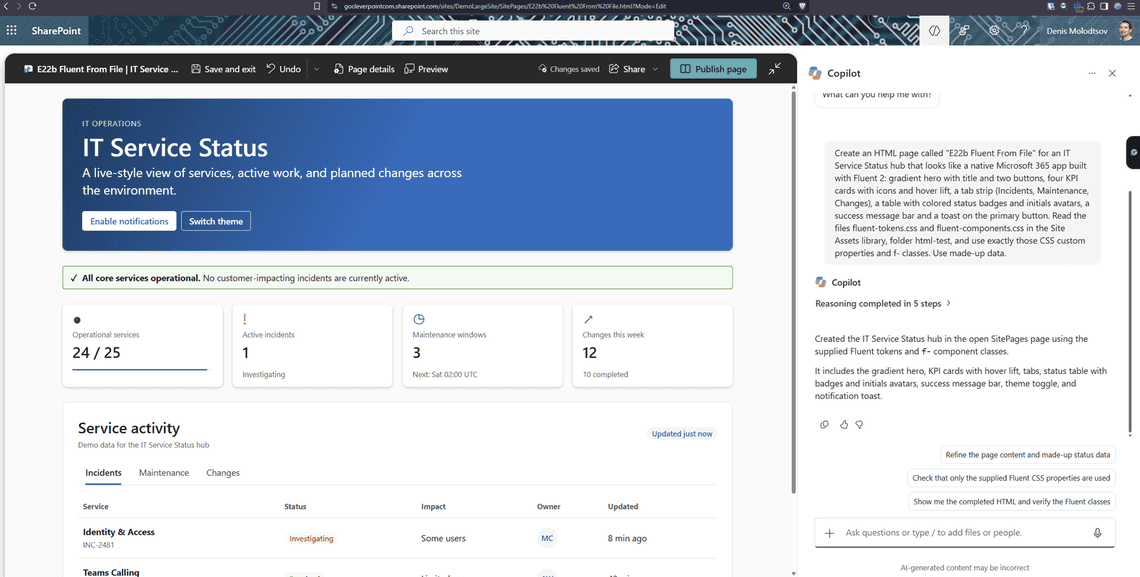
Task: Open the conversations icon in suite bar
Action: pyautogui.click(x=964, y=31)
